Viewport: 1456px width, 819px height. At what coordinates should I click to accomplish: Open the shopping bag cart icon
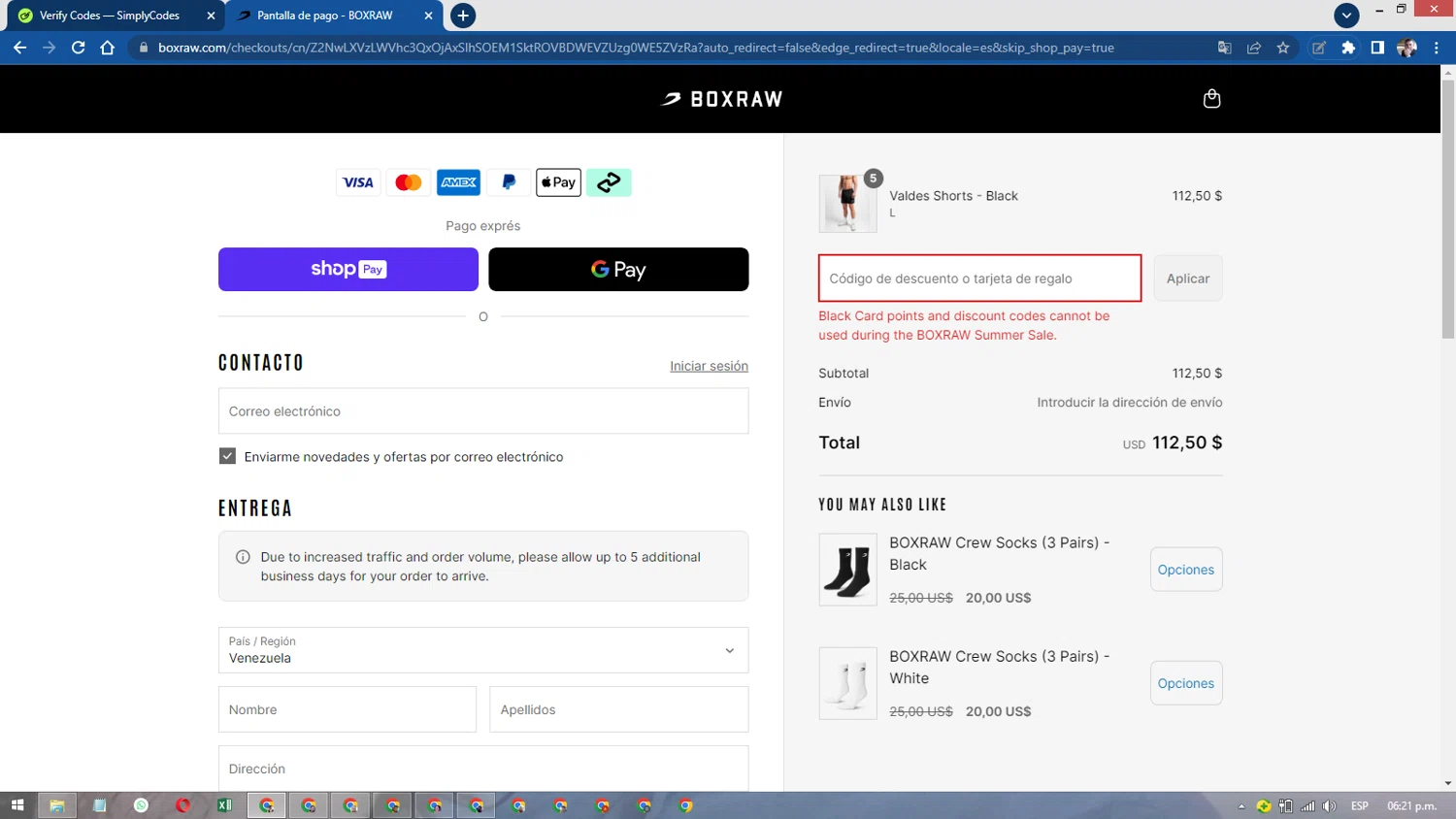(x=1211, y=98)
